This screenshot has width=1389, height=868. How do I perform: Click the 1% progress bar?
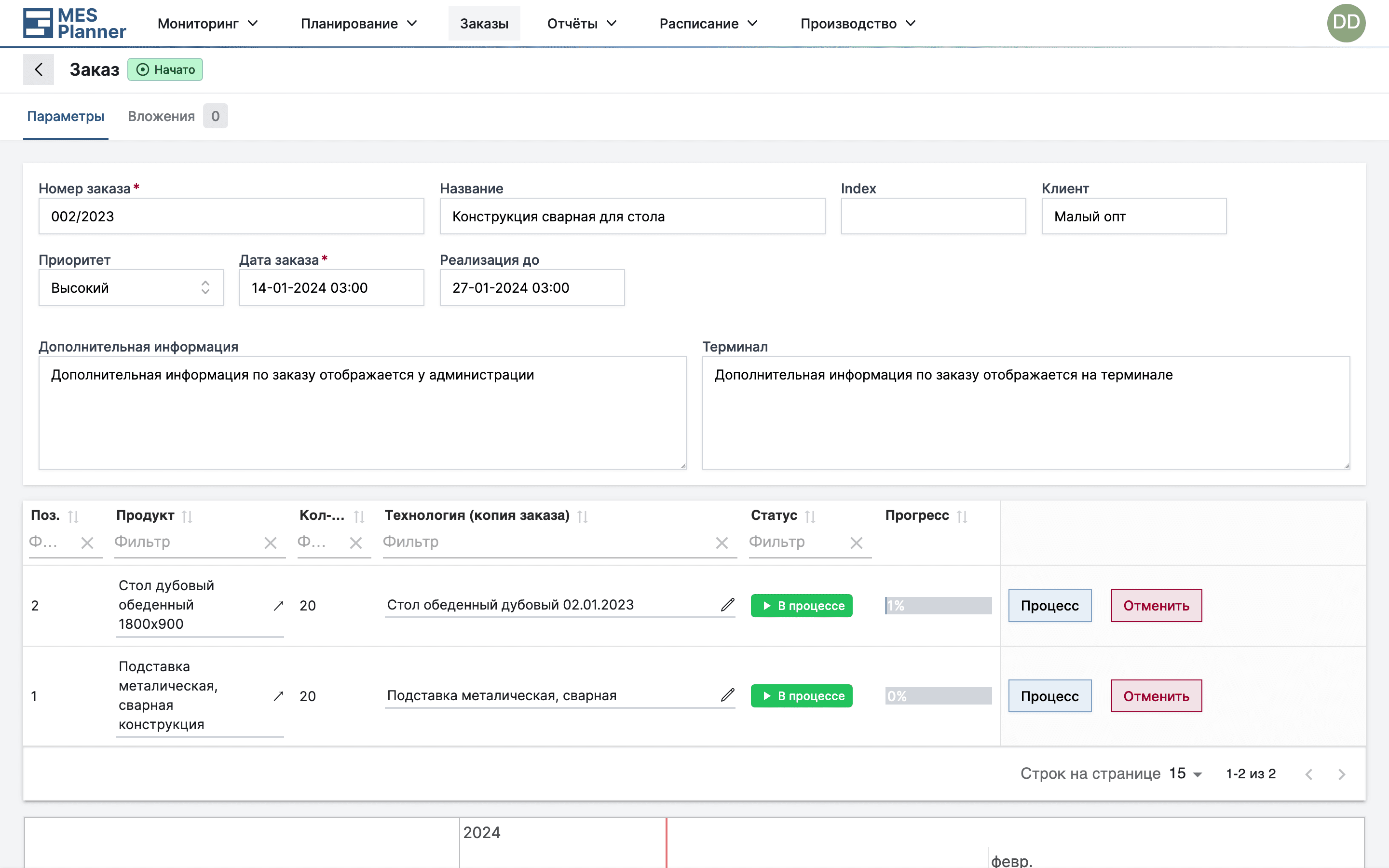coord(938,605)
